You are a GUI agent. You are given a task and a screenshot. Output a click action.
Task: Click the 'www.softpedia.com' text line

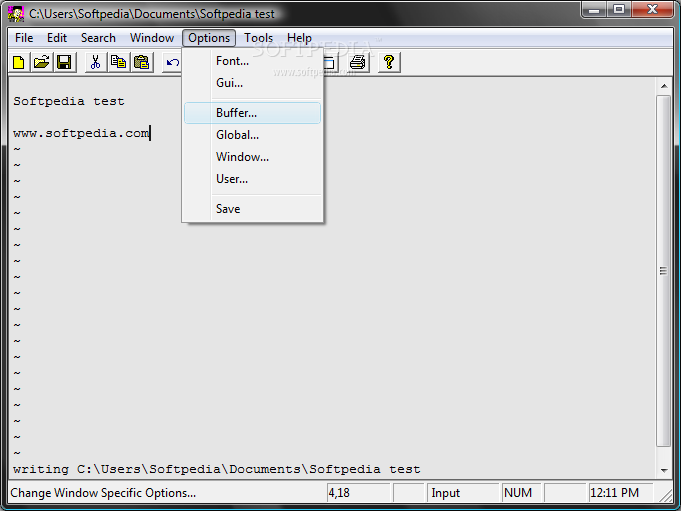coord(81,133)
